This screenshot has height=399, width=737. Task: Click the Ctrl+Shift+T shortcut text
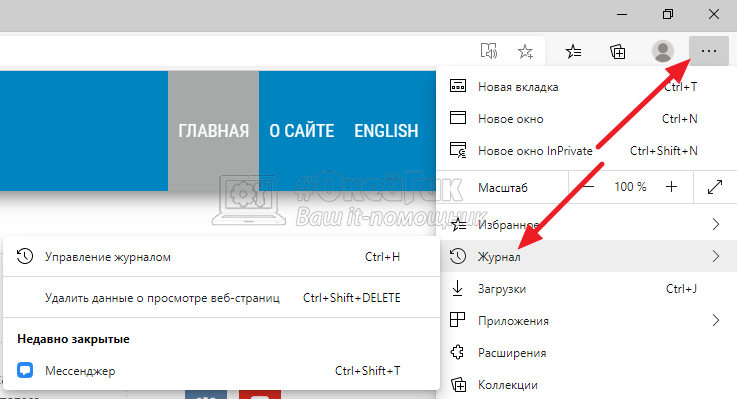point(368,370)
